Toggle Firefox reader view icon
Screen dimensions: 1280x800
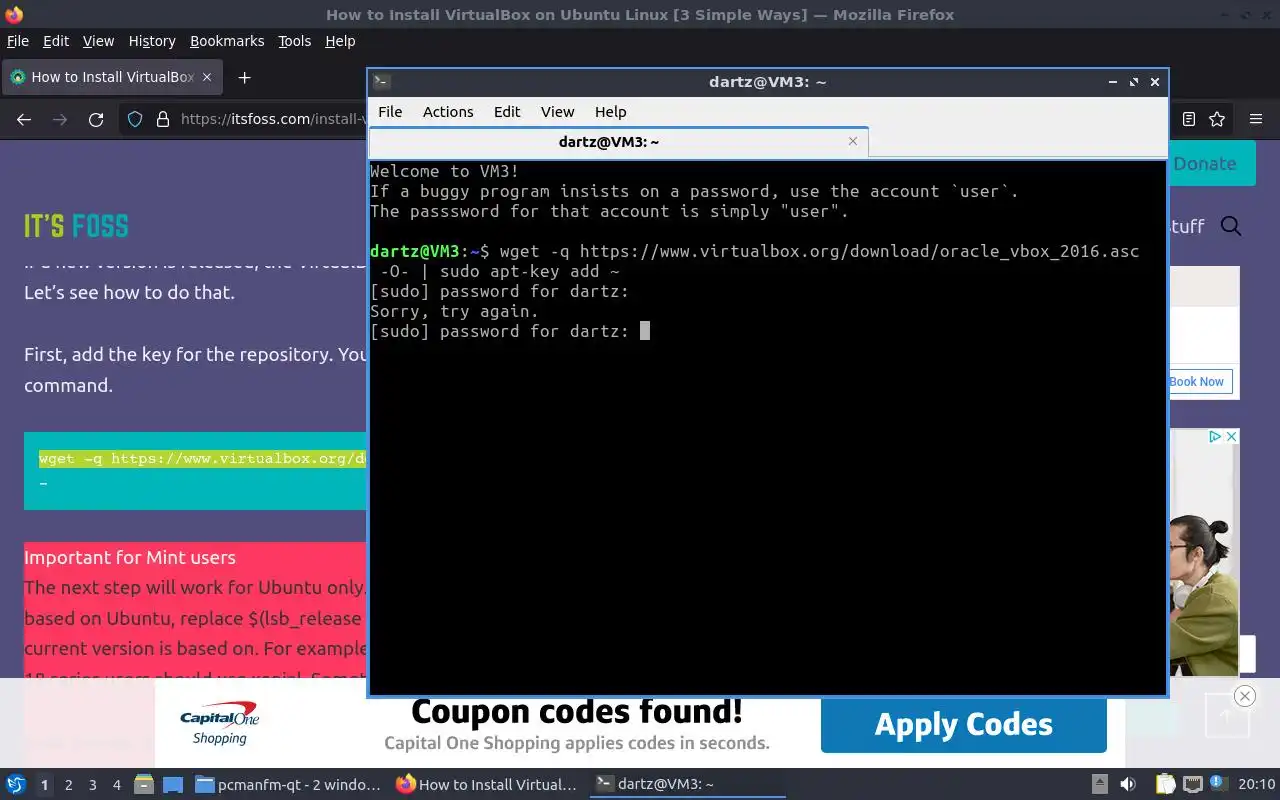coord(1189,119)
